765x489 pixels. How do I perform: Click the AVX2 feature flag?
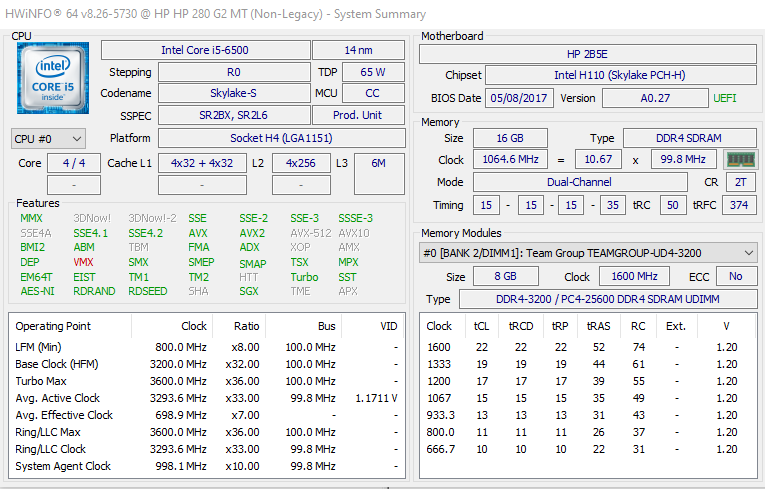point(252,233)
